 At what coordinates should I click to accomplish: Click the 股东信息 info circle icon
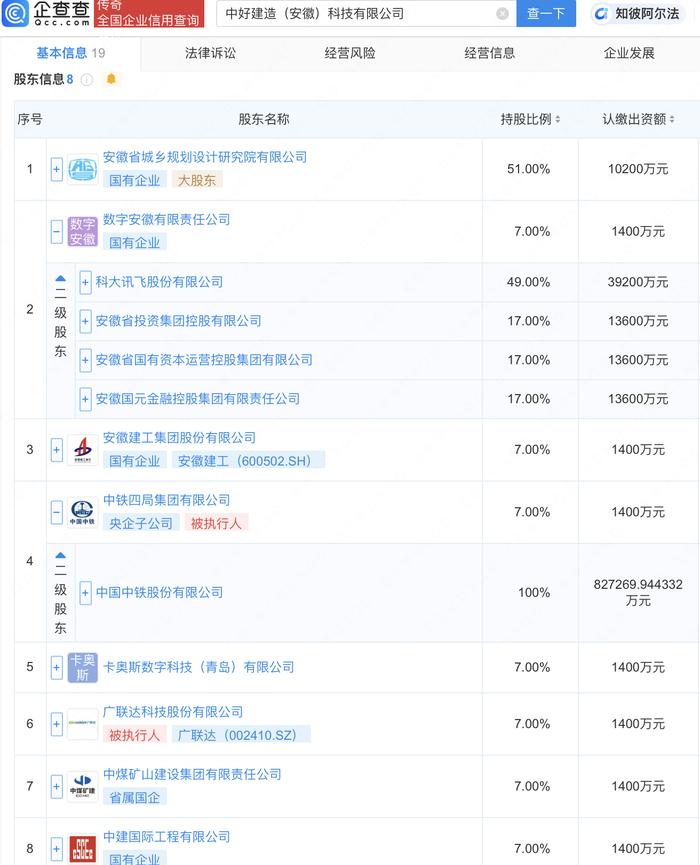pyautogui.click(x=87, y=80)
